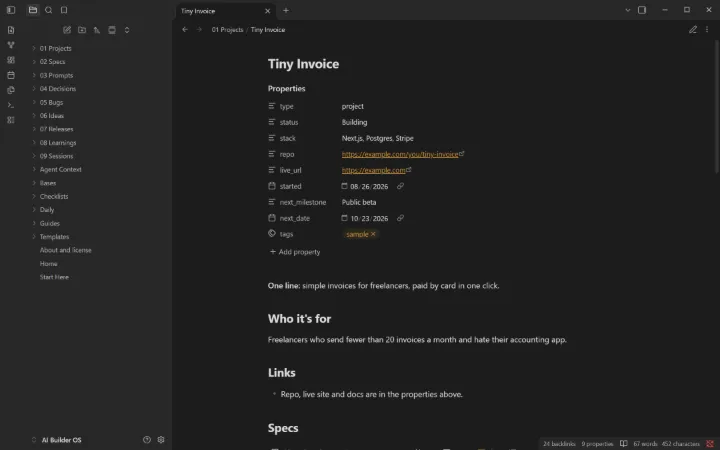Click the auto-reveal current file icon

coord(112,30)
